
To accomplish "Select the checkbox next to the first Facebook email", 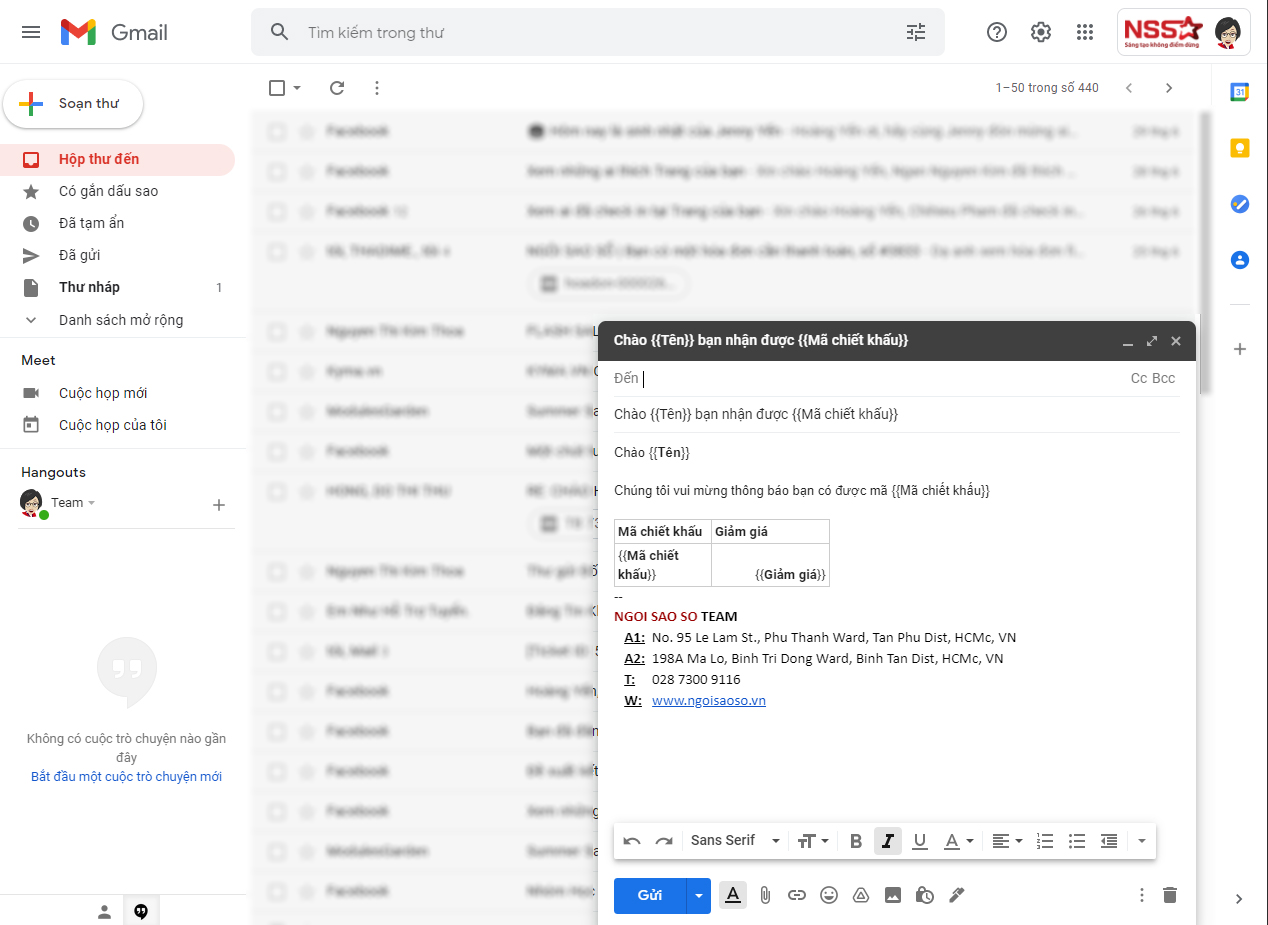I will [277, 131].
